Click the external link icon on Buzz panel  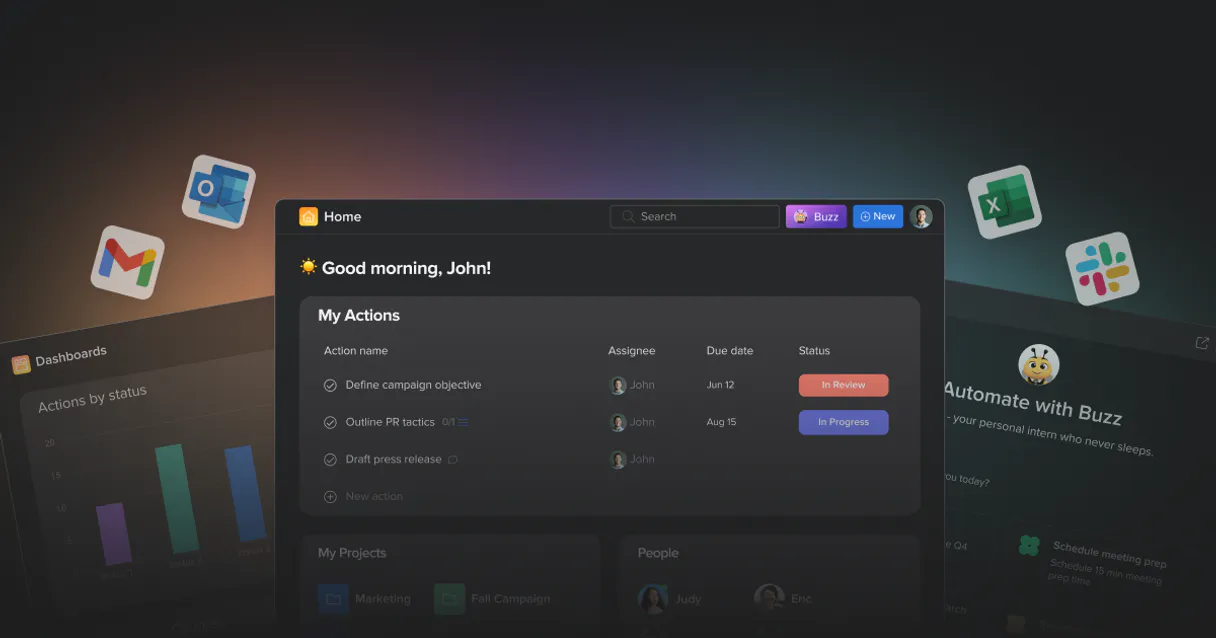1201,342
